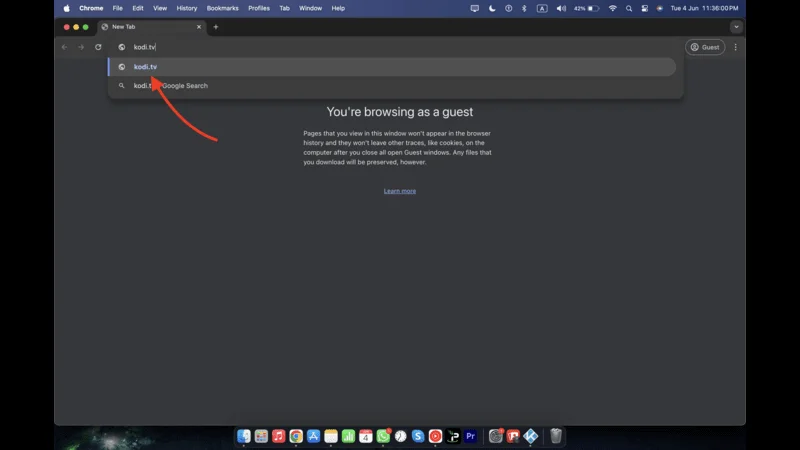
Task: Click the battery status indicator
Action: click(x=586, y=8)
